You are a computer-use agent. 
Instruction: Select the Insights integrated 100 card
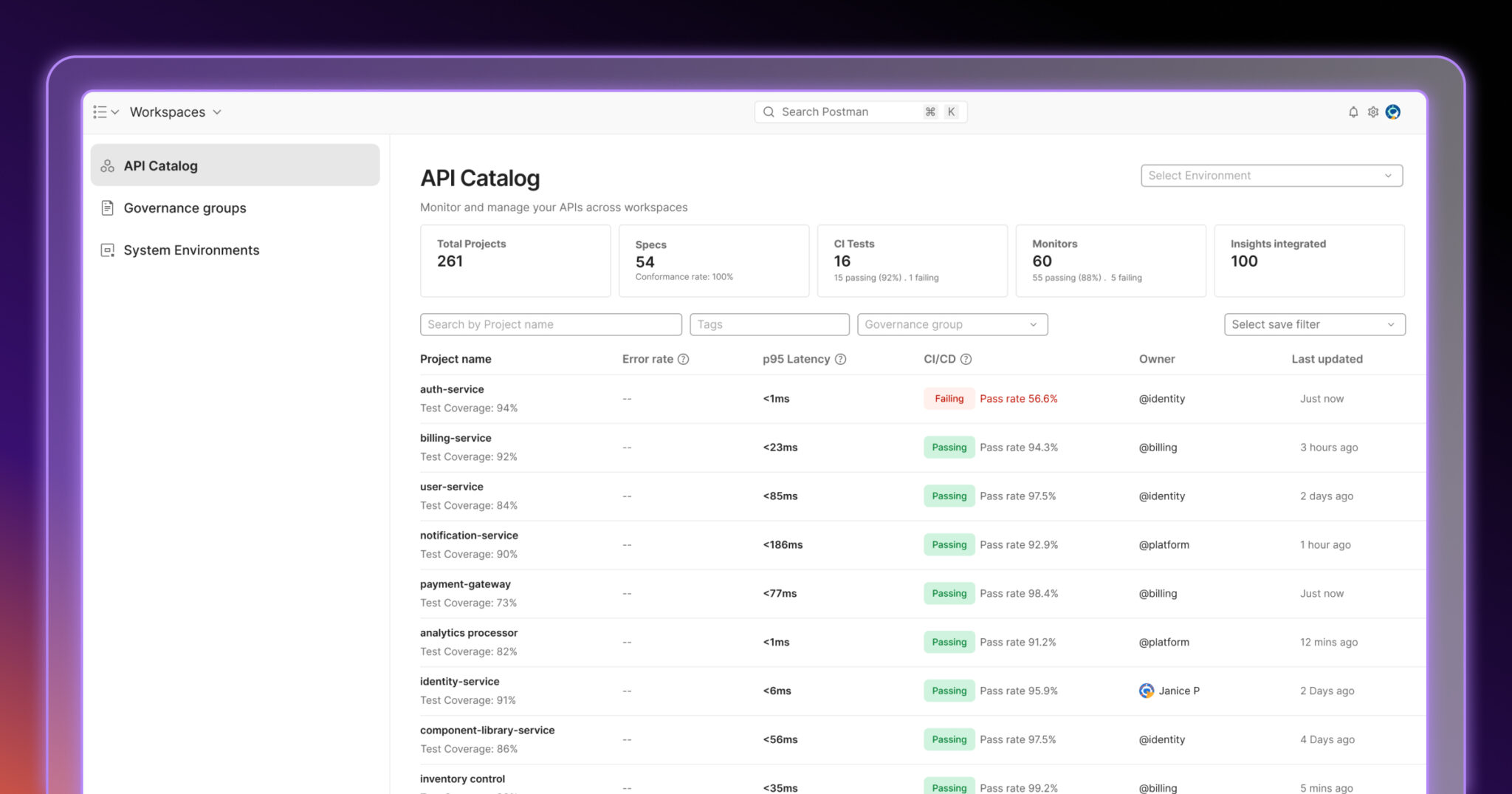[1309, 261]
